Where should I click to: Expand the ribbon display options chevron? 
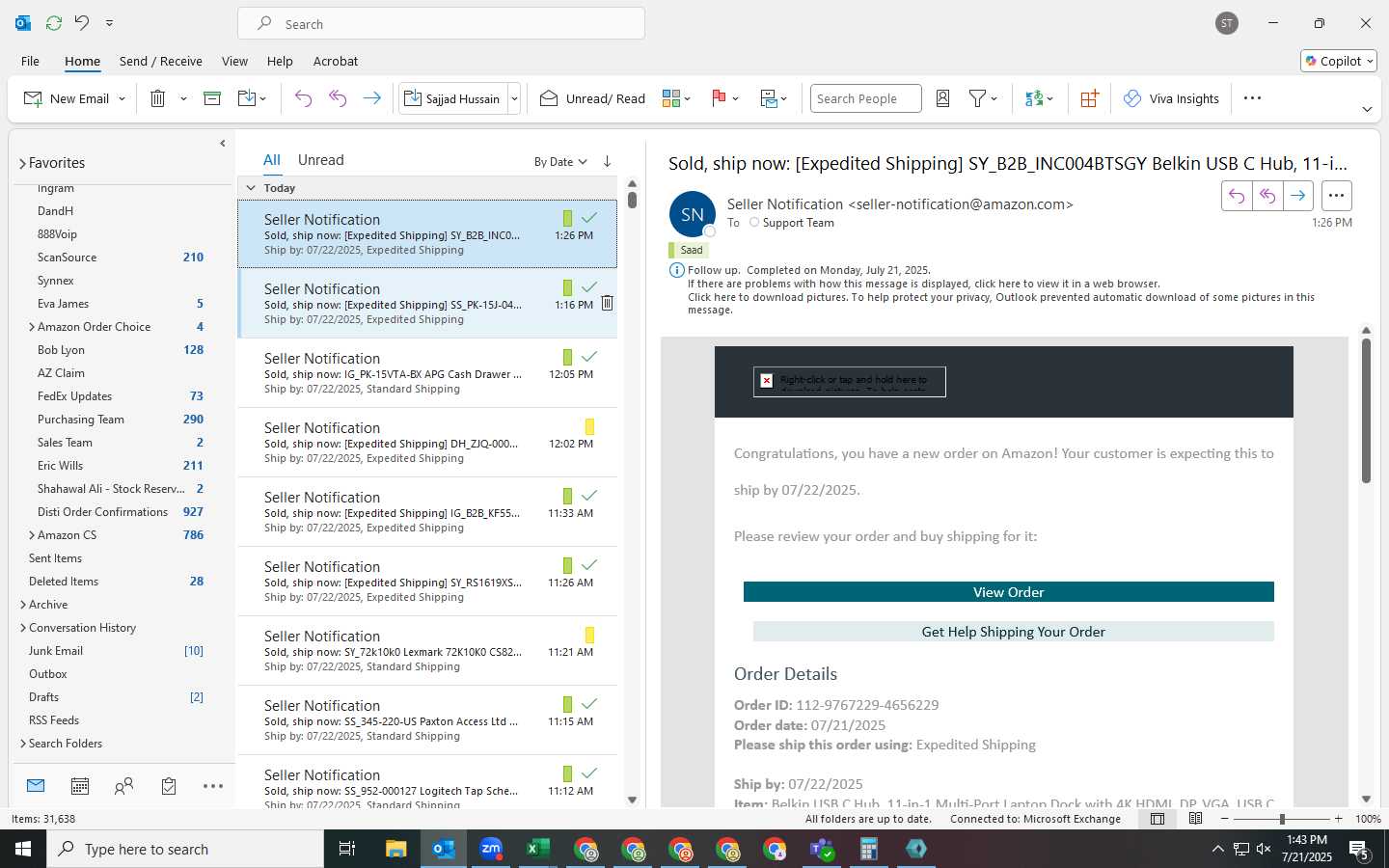pos(1367,109)
